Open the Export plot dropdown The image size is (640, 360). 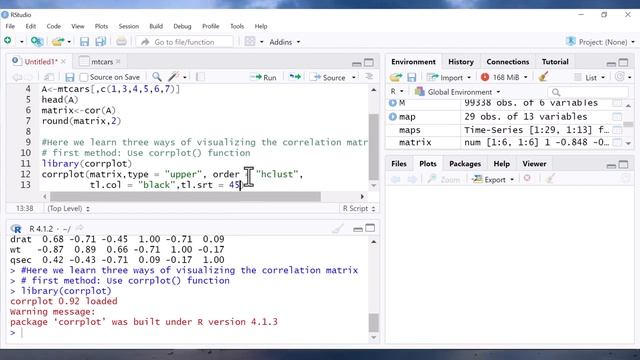coord(493,179)
